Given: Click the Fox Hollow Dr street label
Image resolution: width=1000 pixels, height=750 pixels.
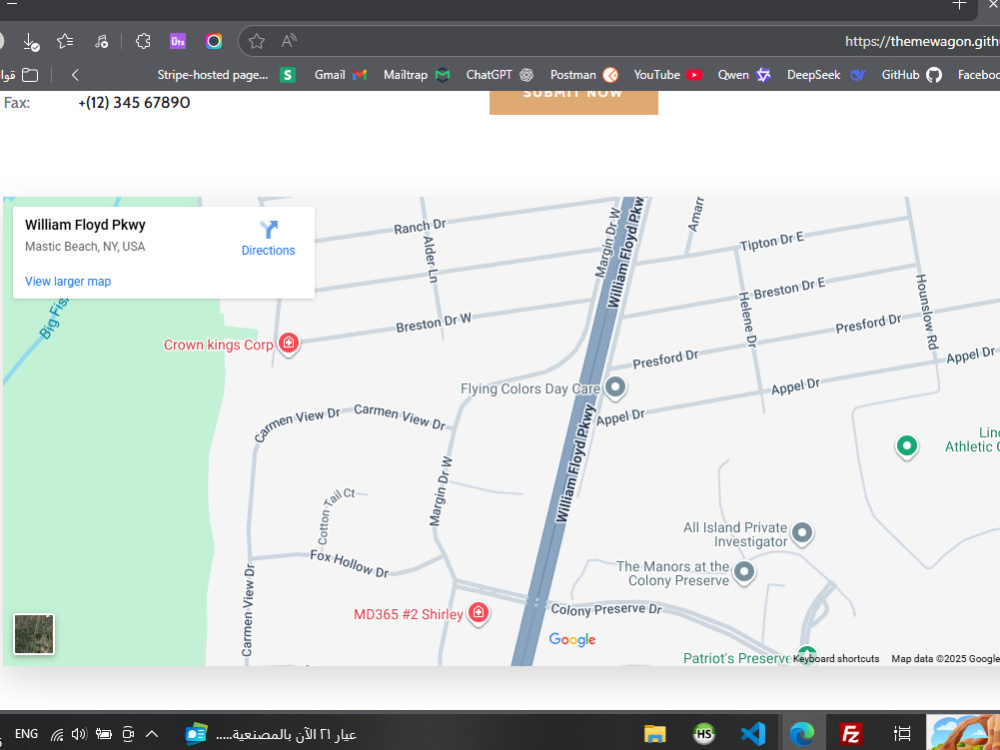Looking at the screenshot, I should coord(349,564).
